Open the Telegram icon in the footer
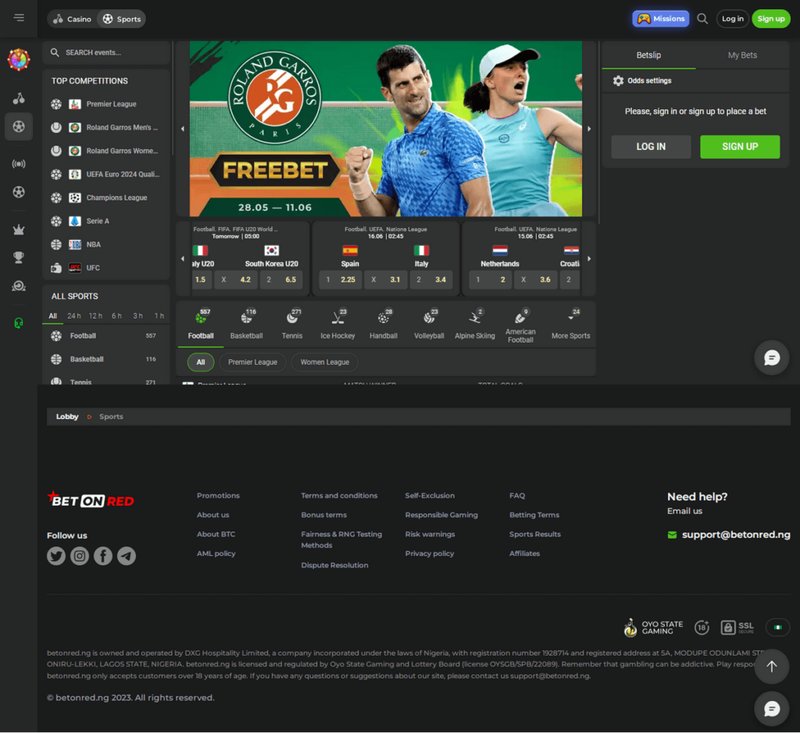Screen dimensions: 800x733 tap(126, 557)
